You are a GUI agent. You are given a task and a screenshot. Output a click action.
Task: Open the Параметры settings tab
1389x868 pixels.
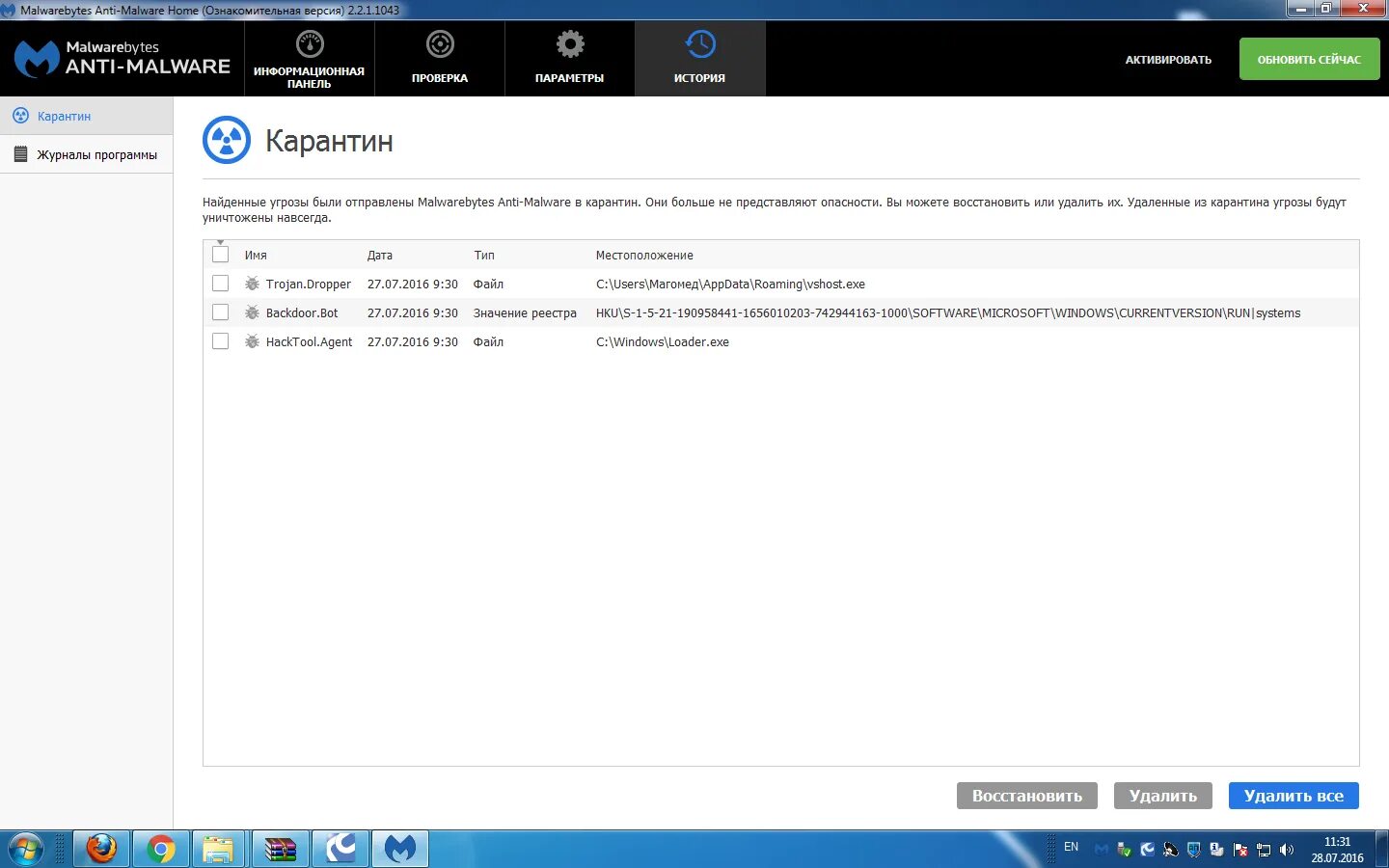(569, 59)
